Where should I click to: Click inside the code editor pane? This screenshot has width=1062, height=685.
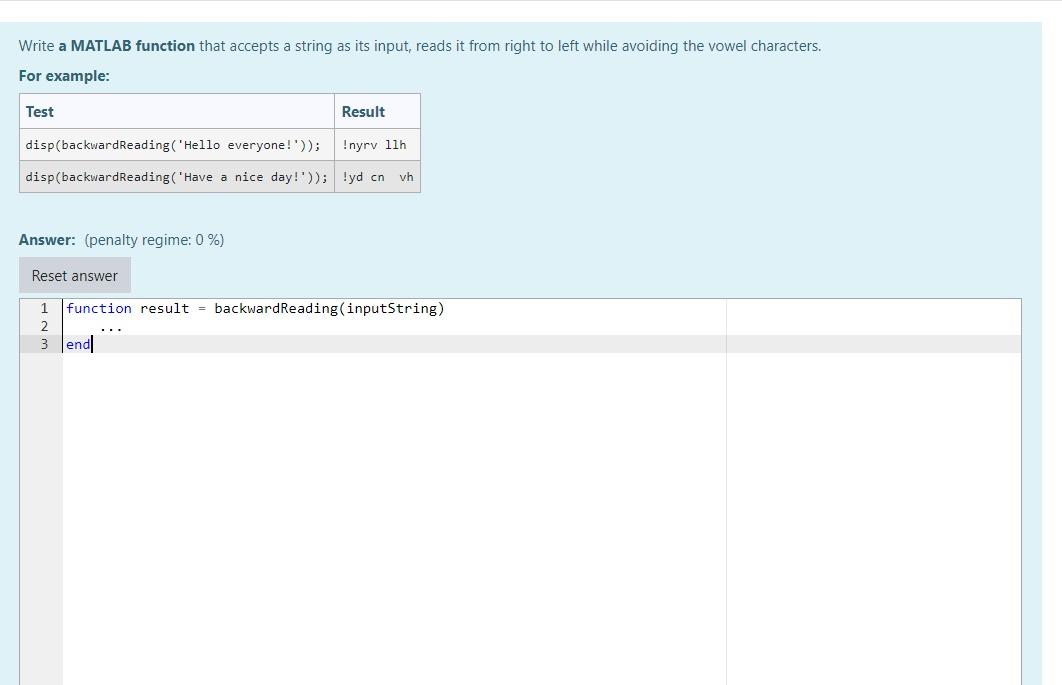(400, 450)
